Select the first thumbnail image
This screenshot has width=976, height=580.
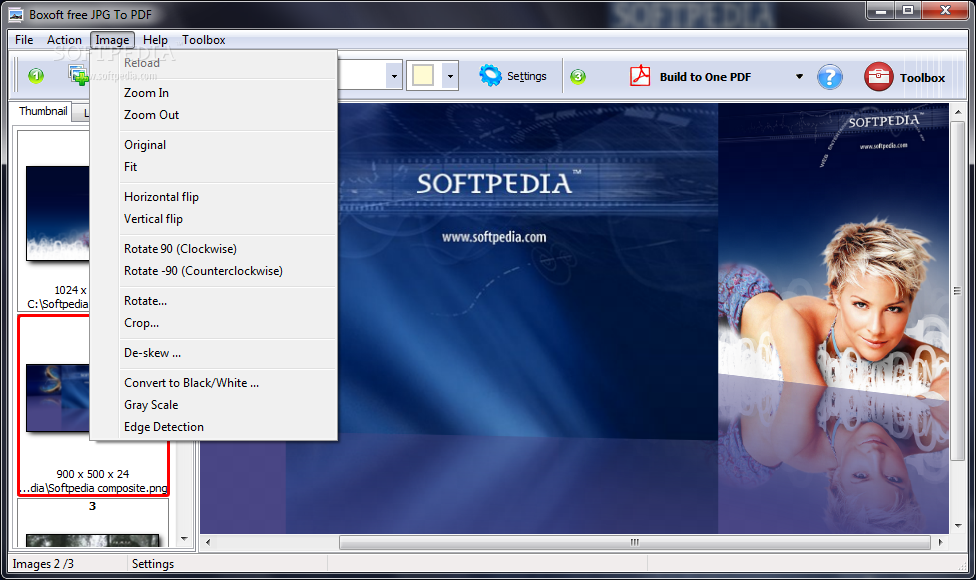[57, 213]
